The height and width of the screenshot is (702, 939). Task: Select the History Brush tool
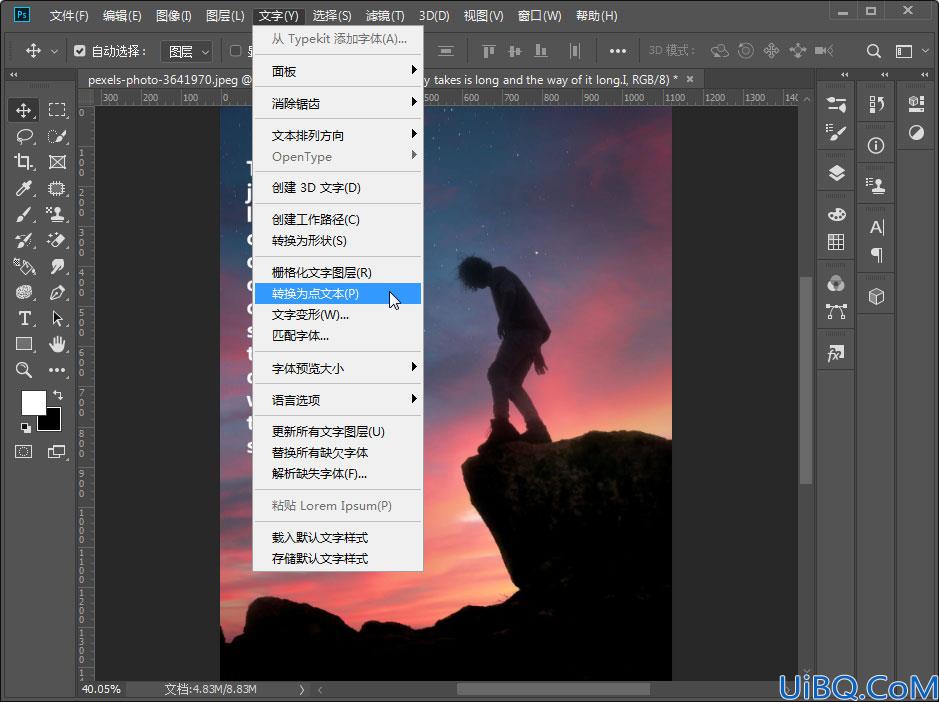point(23,241)
